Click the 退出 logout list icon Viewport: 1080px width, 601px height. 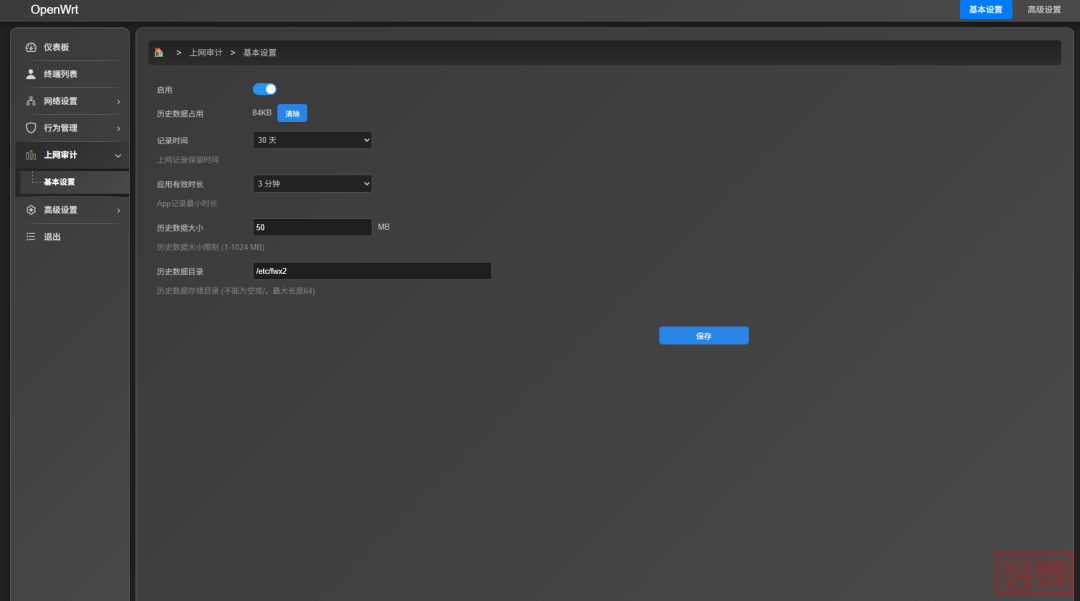[31, 237]
